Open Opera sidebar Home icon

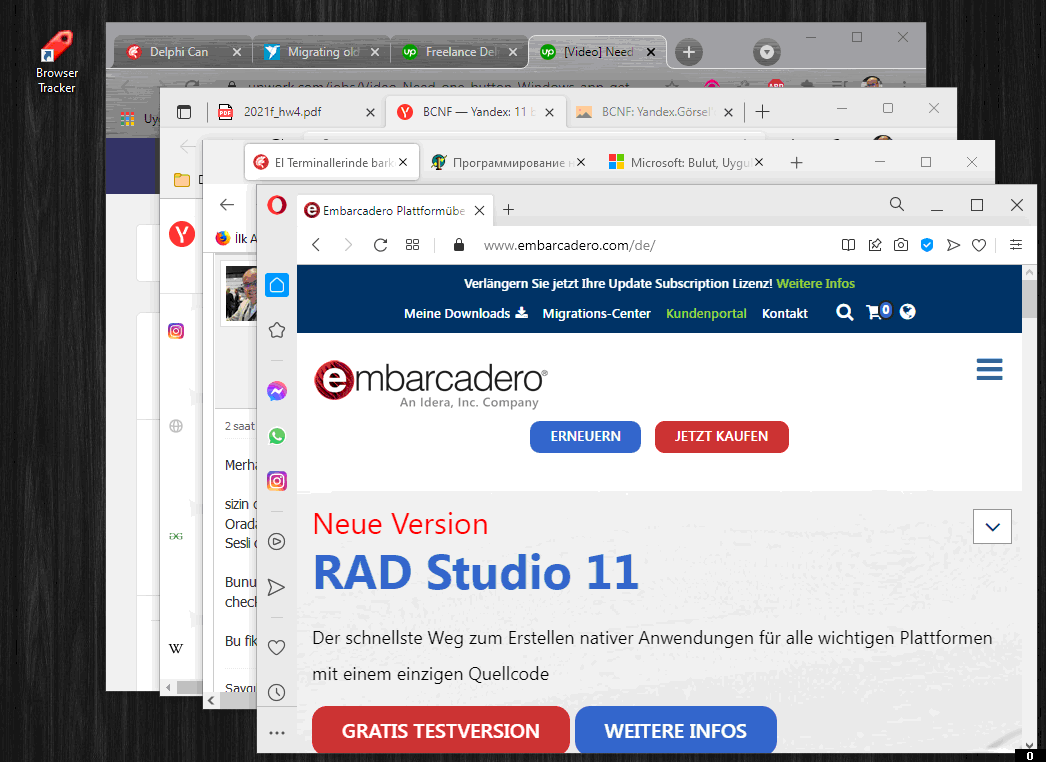click(277, 286)
